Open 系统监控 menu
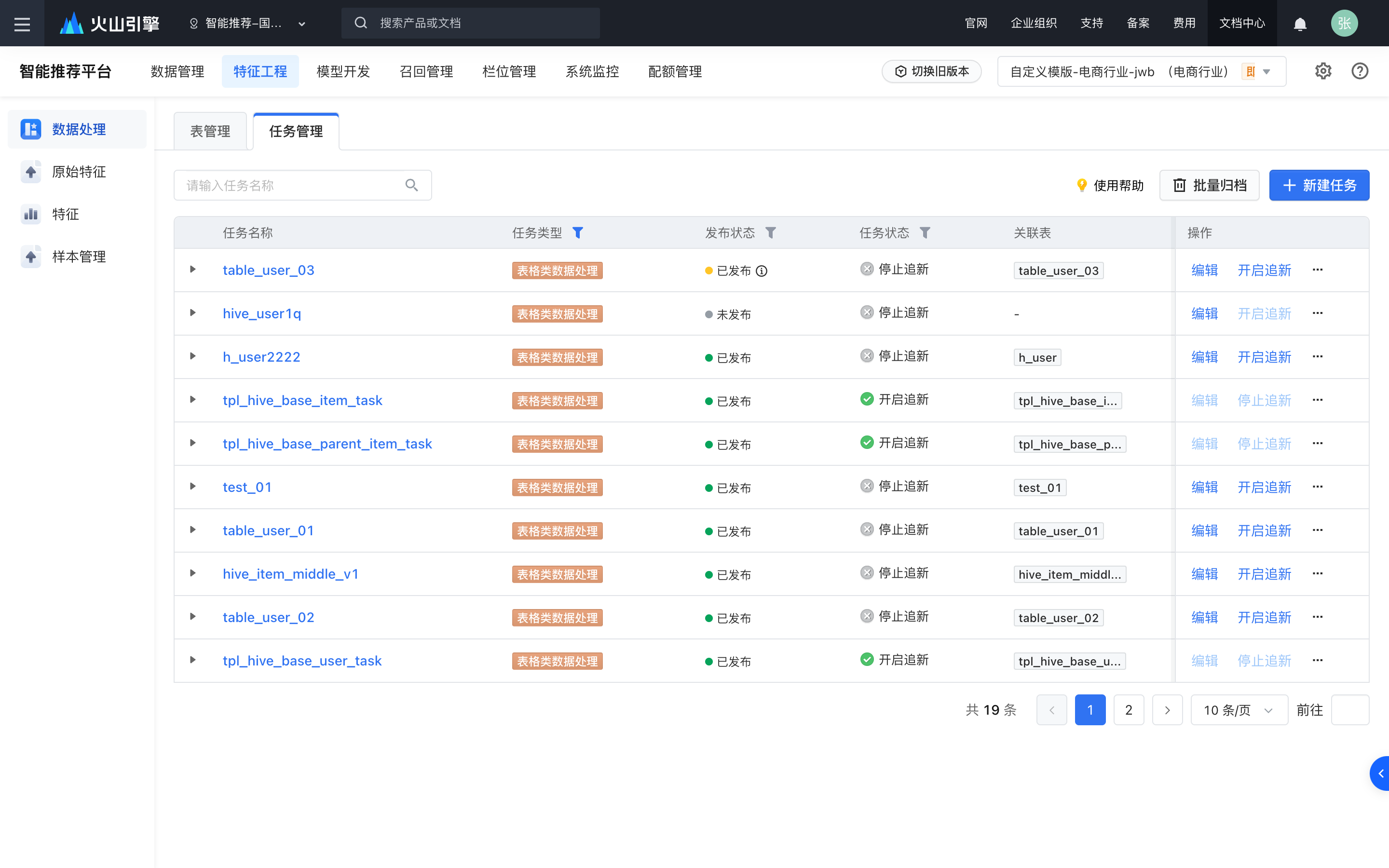 pyautogui.click(x=592, y=71)
